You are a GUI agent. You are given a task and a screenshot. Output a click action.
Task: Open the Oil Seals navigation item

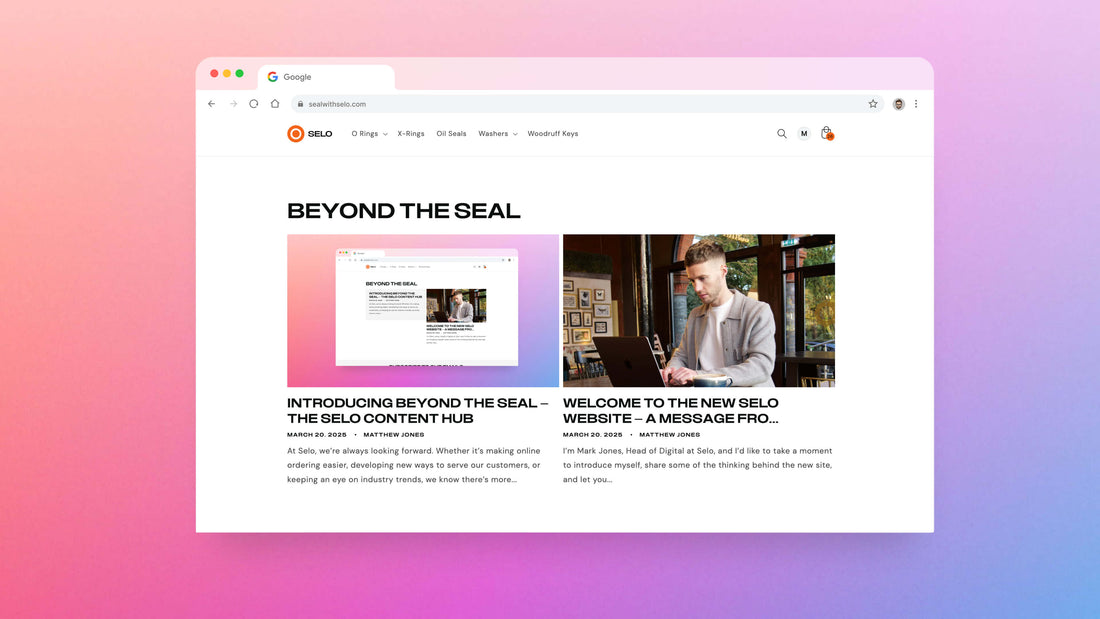(451, 134)
